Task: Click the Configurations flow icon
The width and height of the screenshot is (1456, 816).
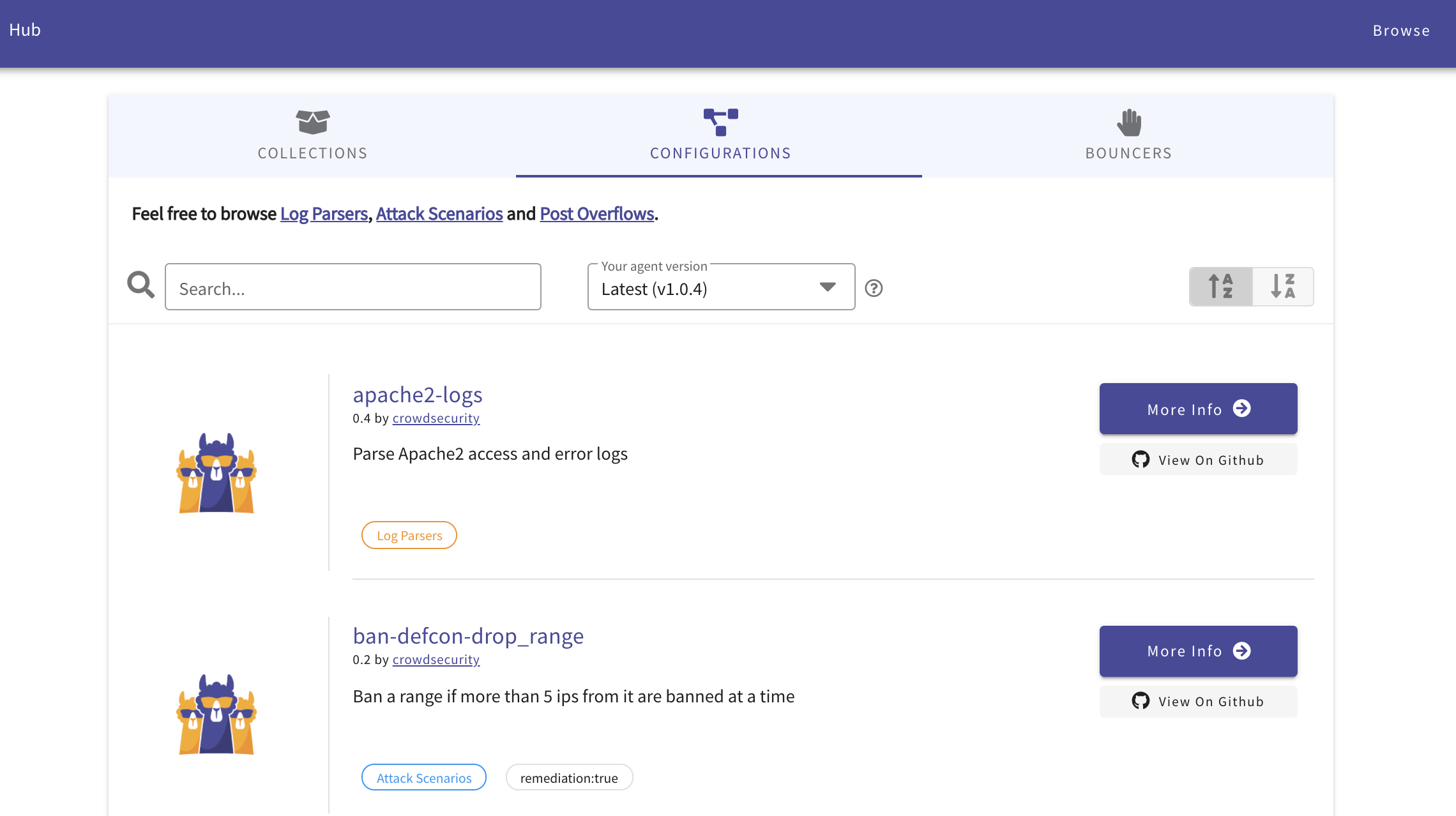Action: coord(720,123)
